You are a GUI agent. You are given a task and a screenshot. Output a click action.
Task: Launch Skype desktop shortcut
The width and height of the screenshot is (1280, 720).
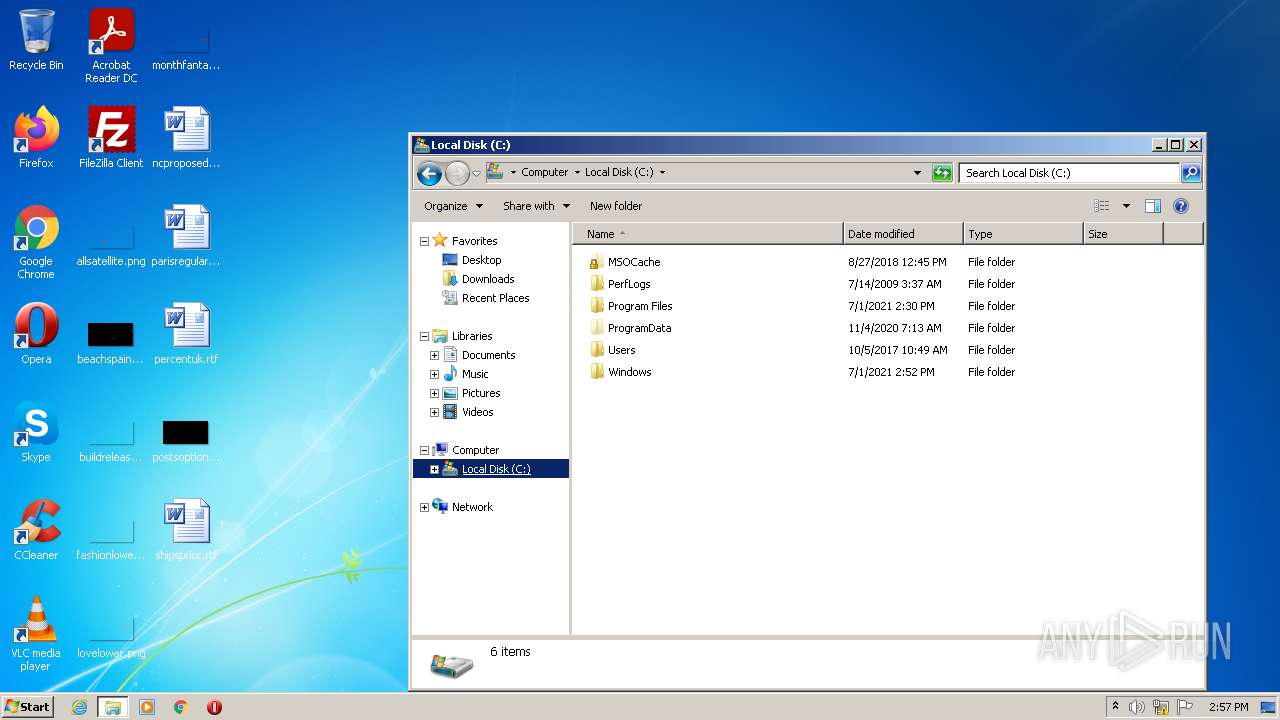[x=36, y=432]
